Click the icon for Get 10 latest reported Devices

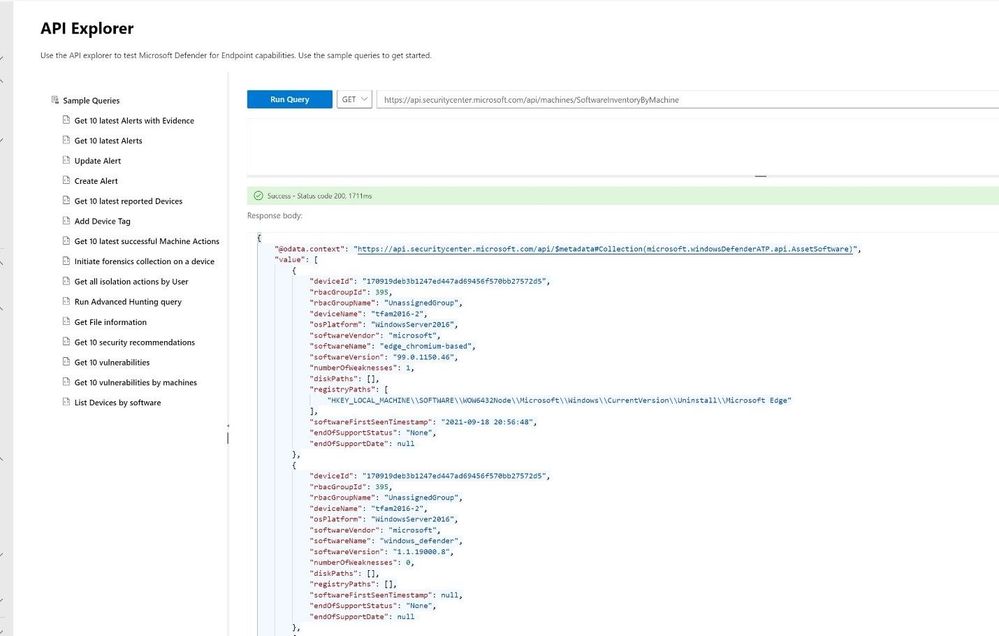coord(66,200)
